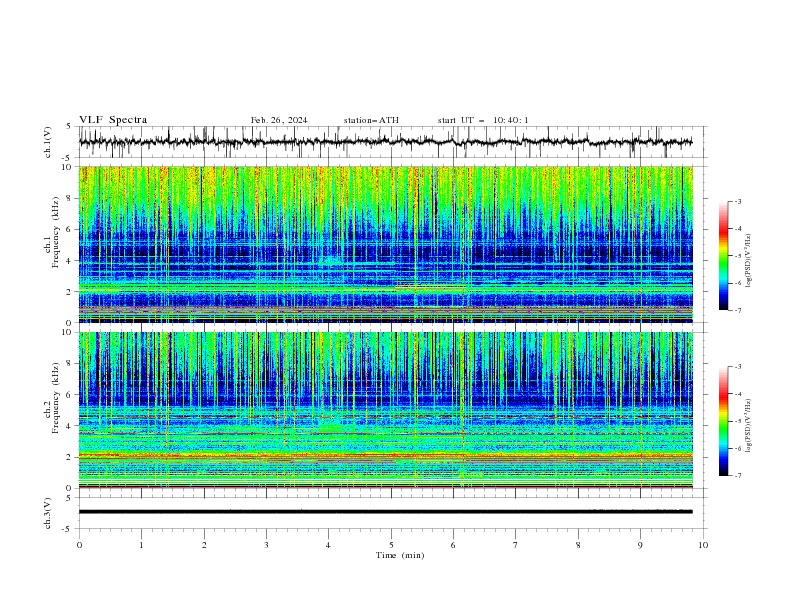Image resolution: width=792 pixels, height=612 pixels.
Task: Click the ch.1 voltage waveform trace
Action: click(385, 142)
